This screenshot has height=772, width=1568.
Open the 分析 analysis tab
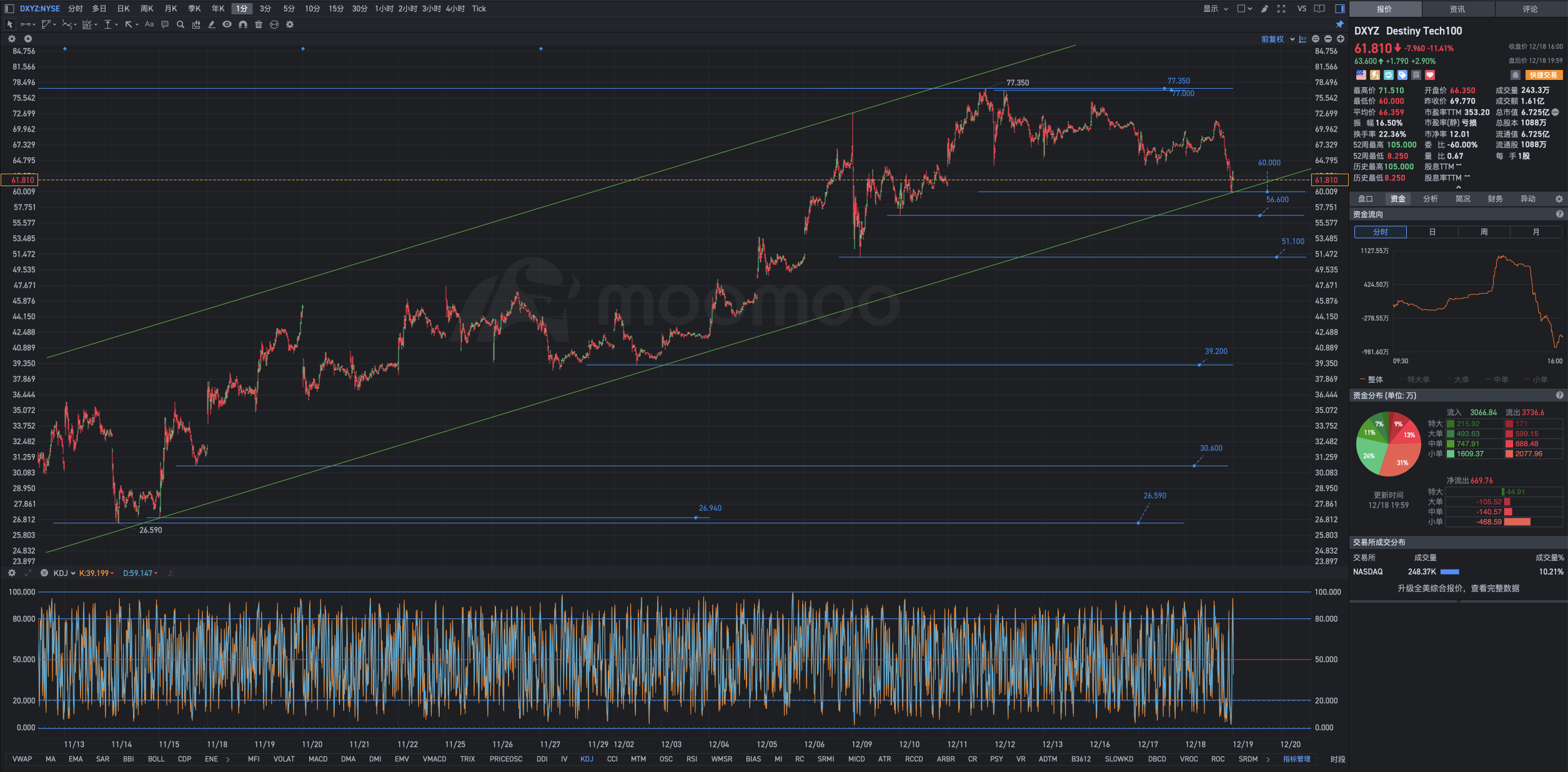[x=1430, y=199]
